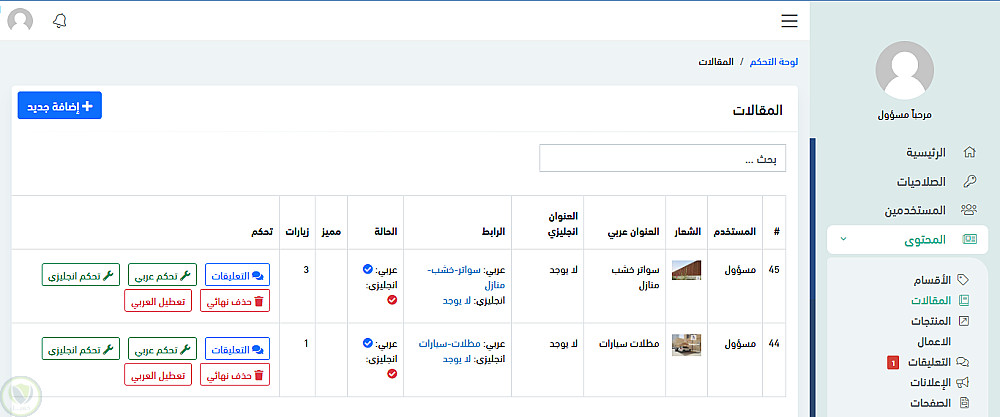
Task: Open التعليقات in the sidebar menu
Action: 929,362
